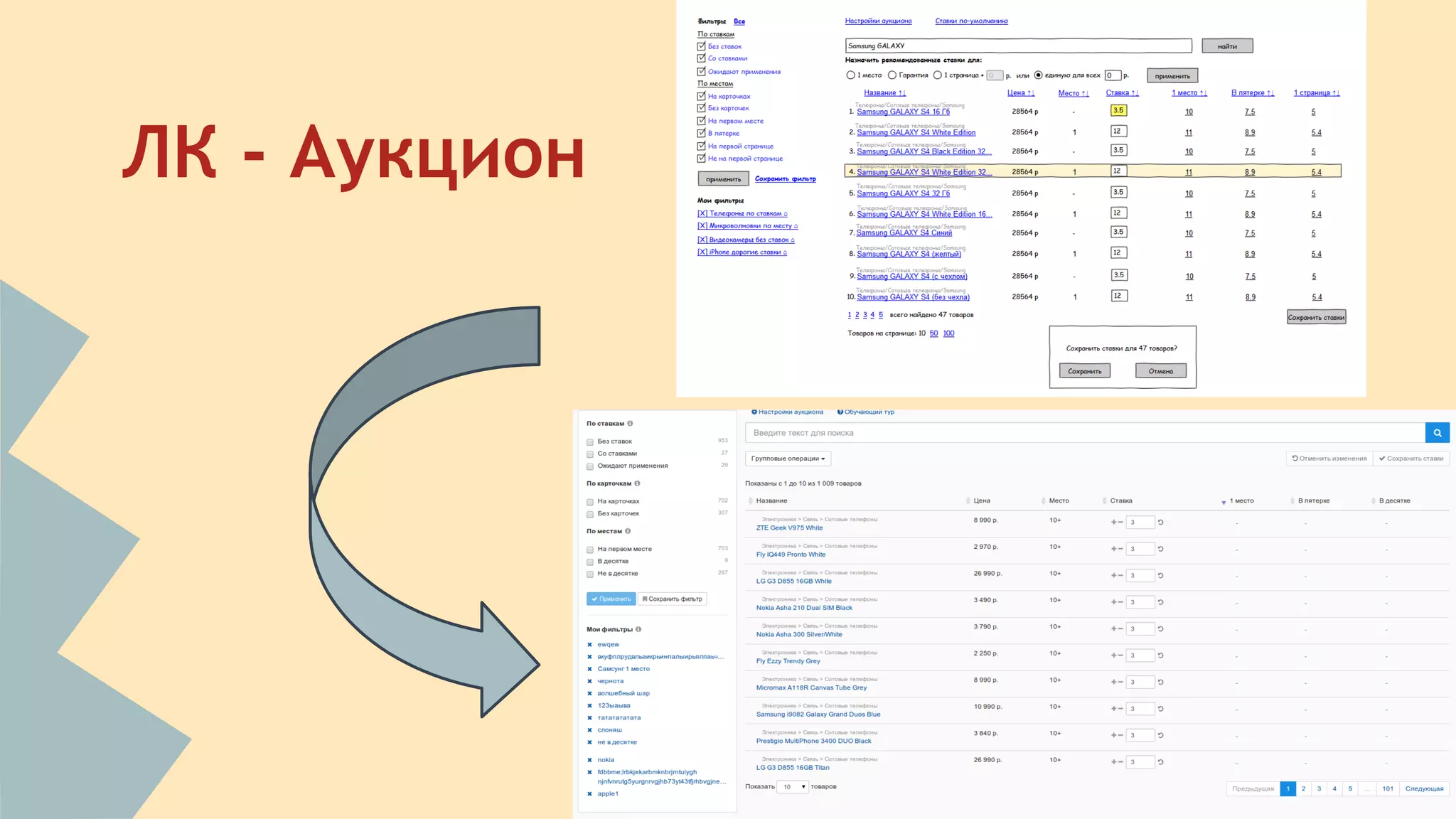Screen dimensions: 1456x819
Task: Toggle 'На первом месте' in lower filter panel
Action: [590, 550]
